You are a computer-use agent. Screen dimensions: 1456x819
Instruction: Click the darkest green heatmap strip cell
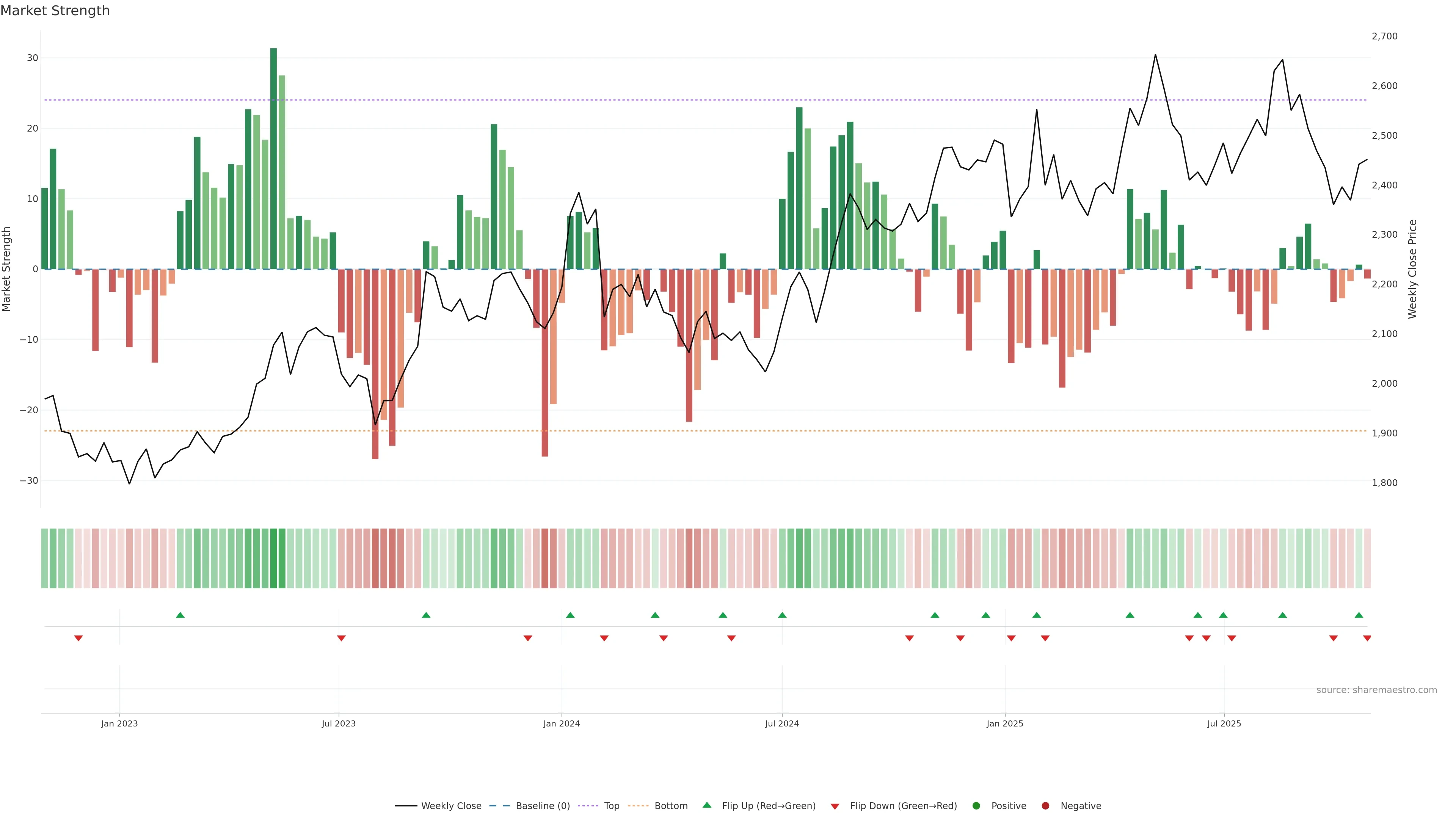tap(273, 558)
